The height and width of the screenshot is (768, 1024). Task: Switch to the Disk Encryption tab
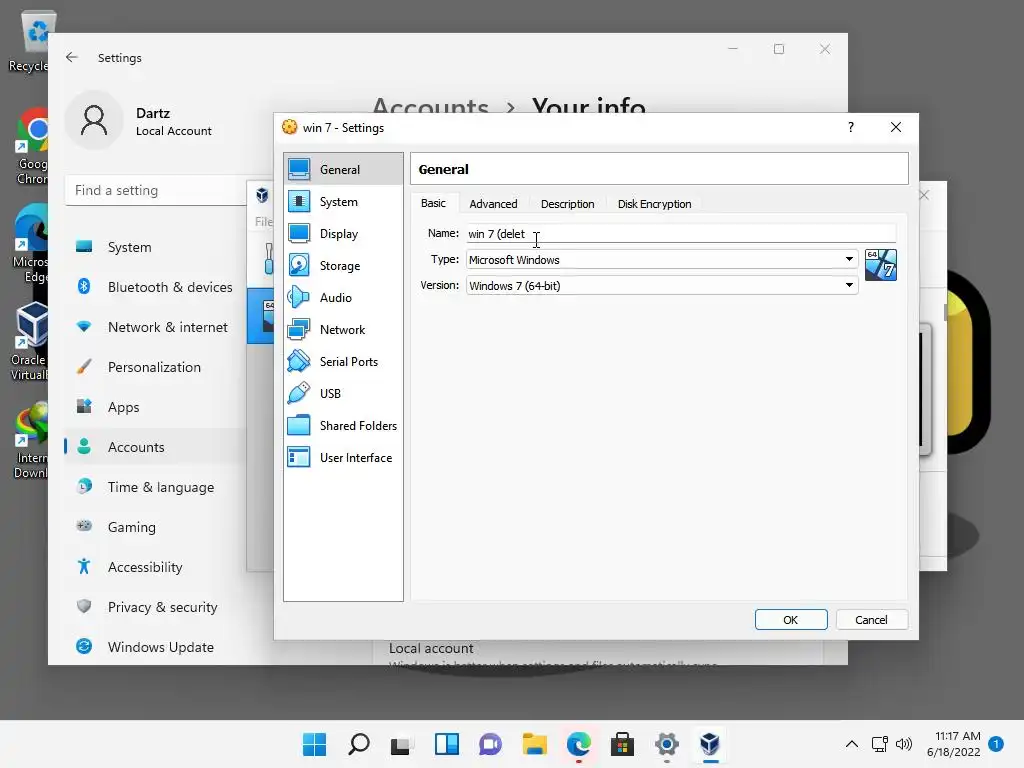(654, 204)
